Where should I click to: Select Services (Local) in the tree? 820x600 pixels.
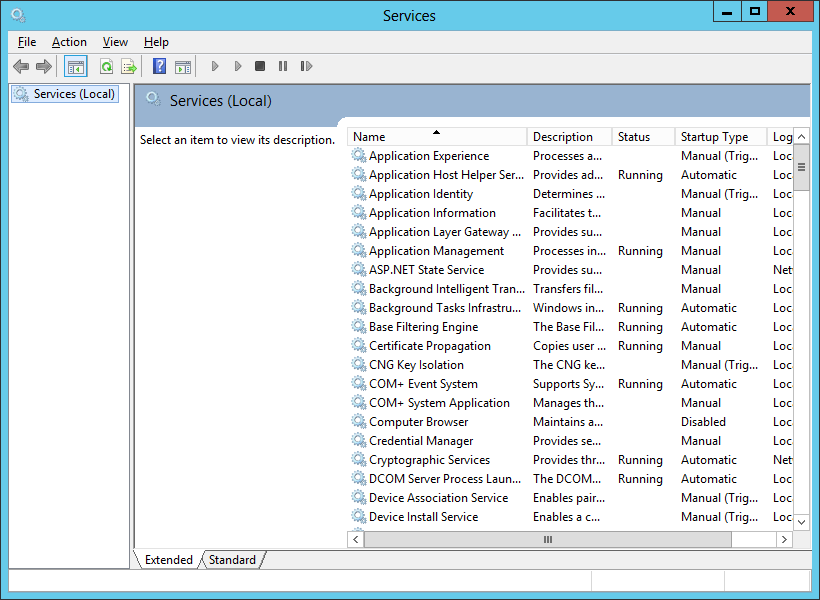[x=74, y=94]
